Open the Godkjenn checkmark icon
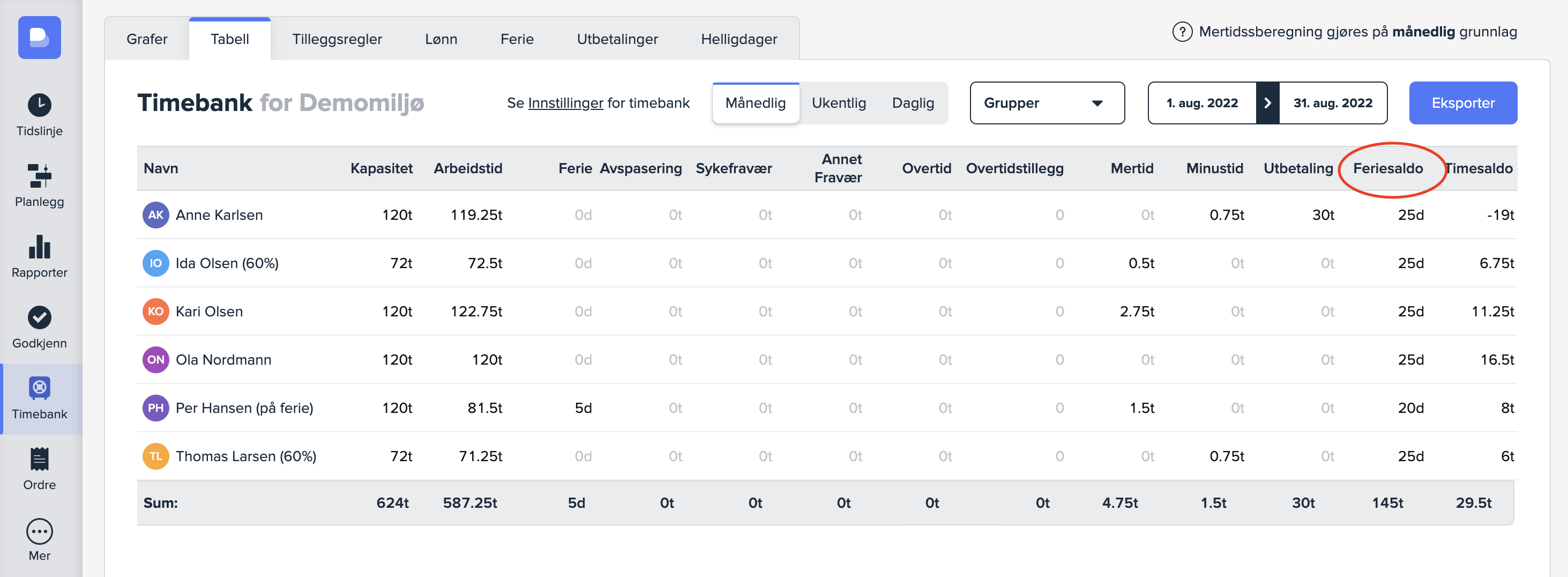Image resolution: width=1568 pixels, height=577 pixels. click(40, 317)
